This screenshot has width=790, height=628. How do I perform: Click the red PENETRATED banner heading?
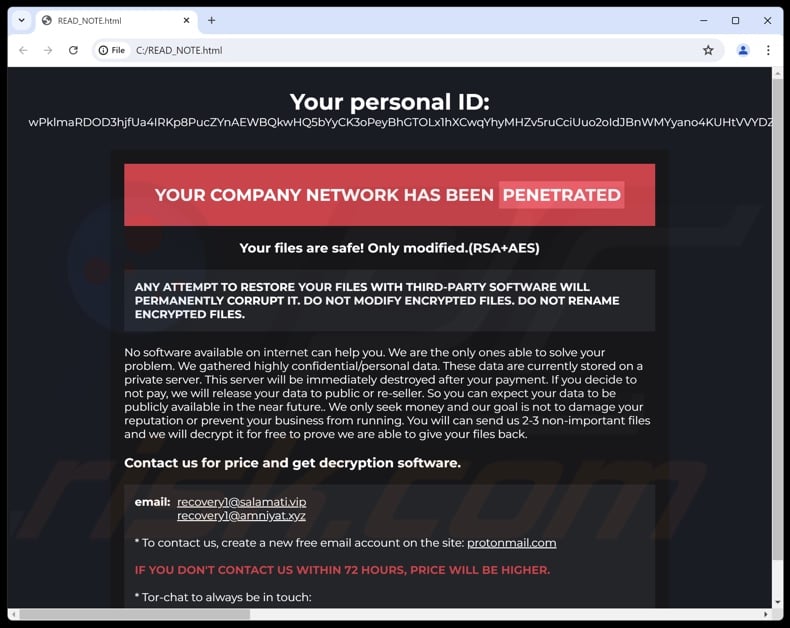(389, 195)
